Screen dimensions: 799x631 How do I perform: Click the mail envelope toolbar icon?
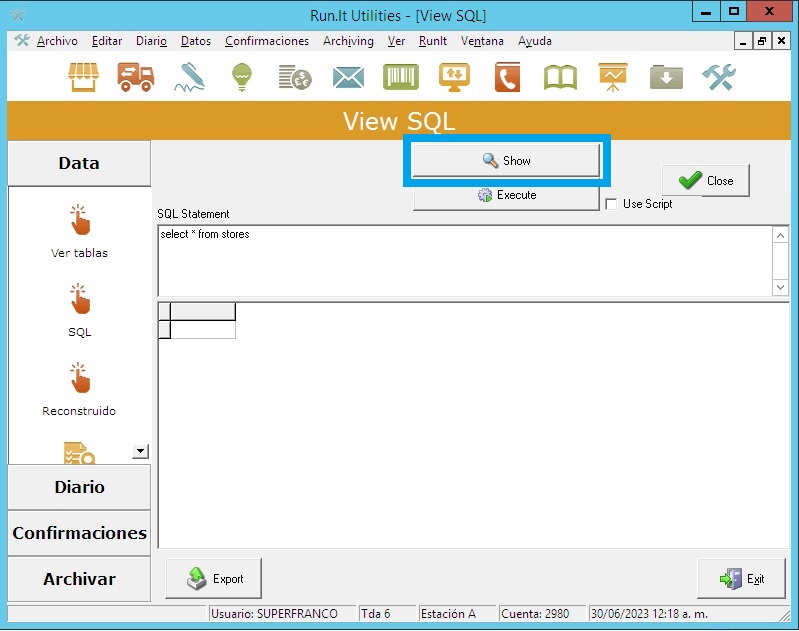click(349, 78)
